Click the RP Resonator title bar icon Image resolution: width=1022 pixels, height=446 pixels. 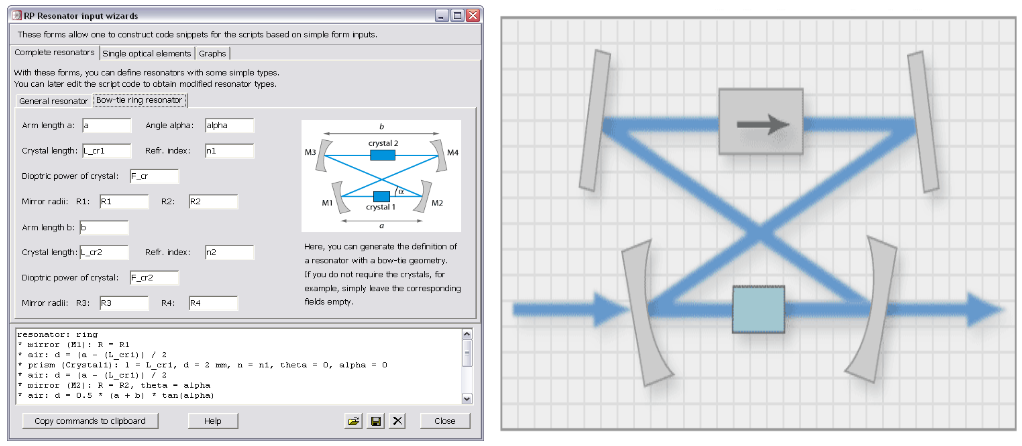click(15, 17)
